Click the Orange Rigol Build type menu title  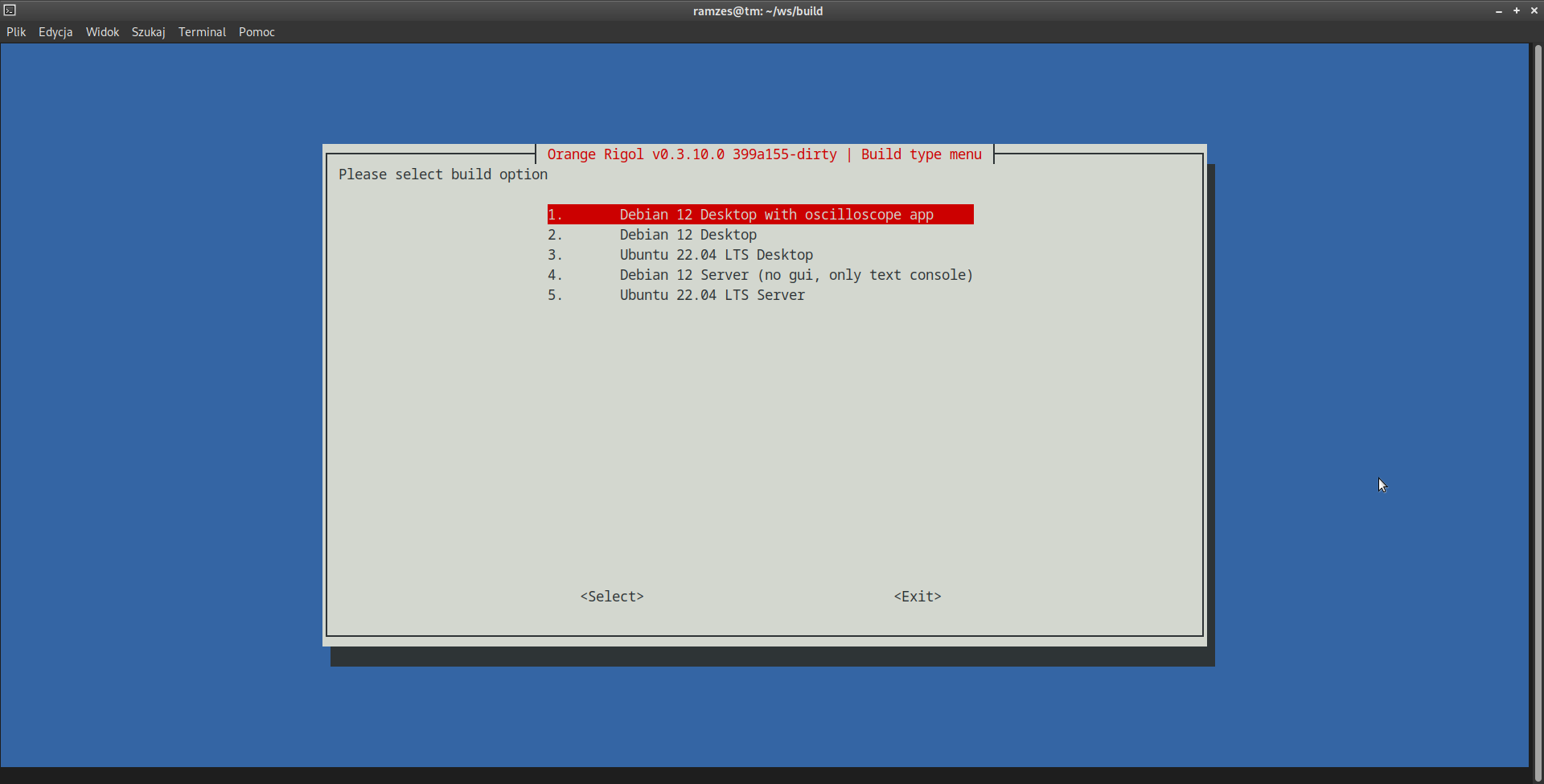coord(765,154)
